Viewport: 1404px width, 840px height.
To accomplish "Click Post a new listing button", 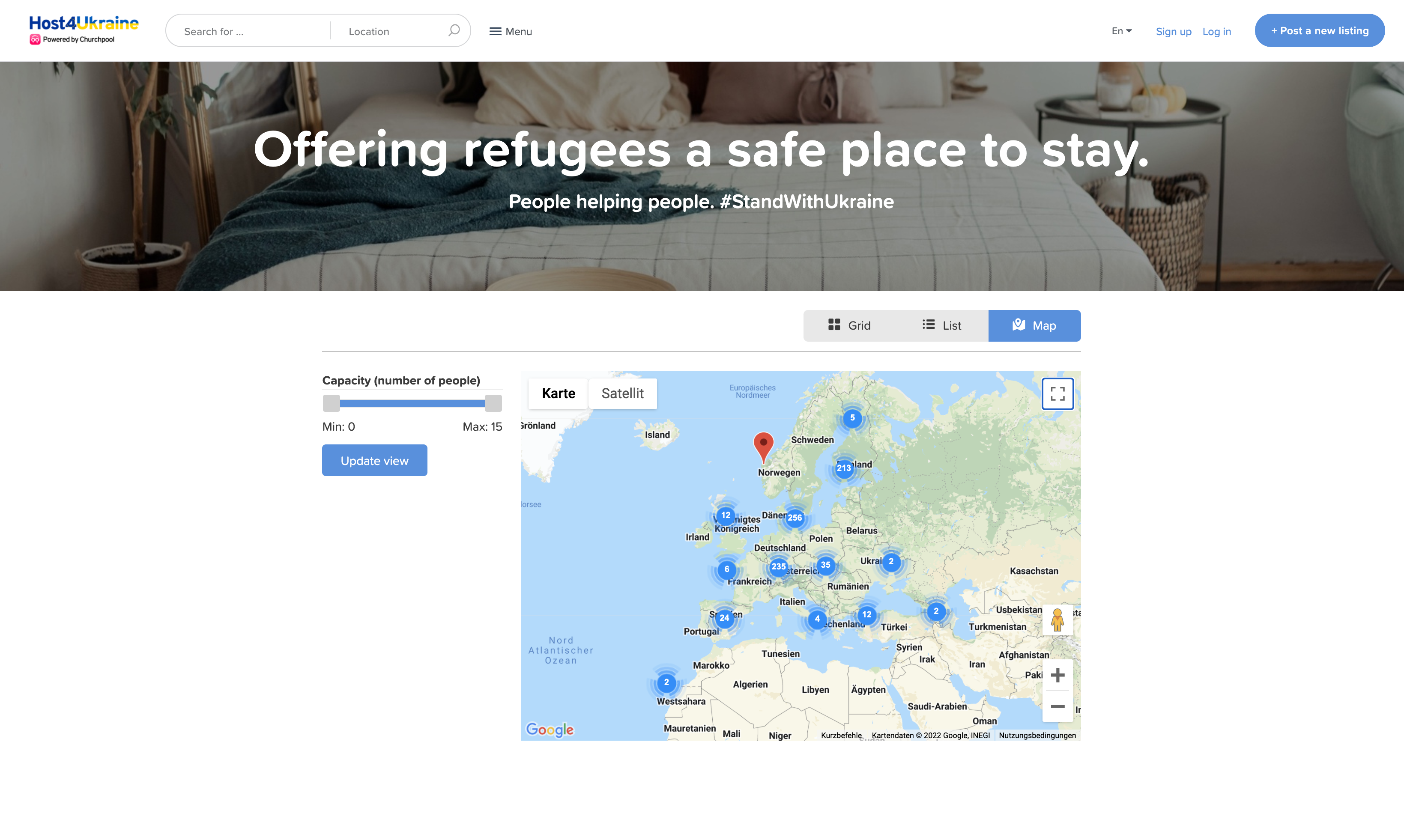I will tap(1319, 30).
